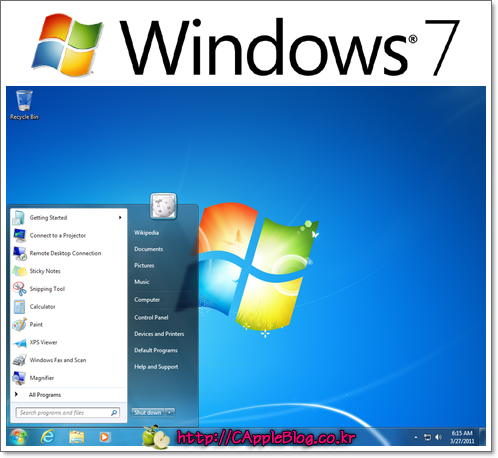Click the Remote Desktop Connection icon
This screenshot has width=498, height=458.
(x=19, y=253)
